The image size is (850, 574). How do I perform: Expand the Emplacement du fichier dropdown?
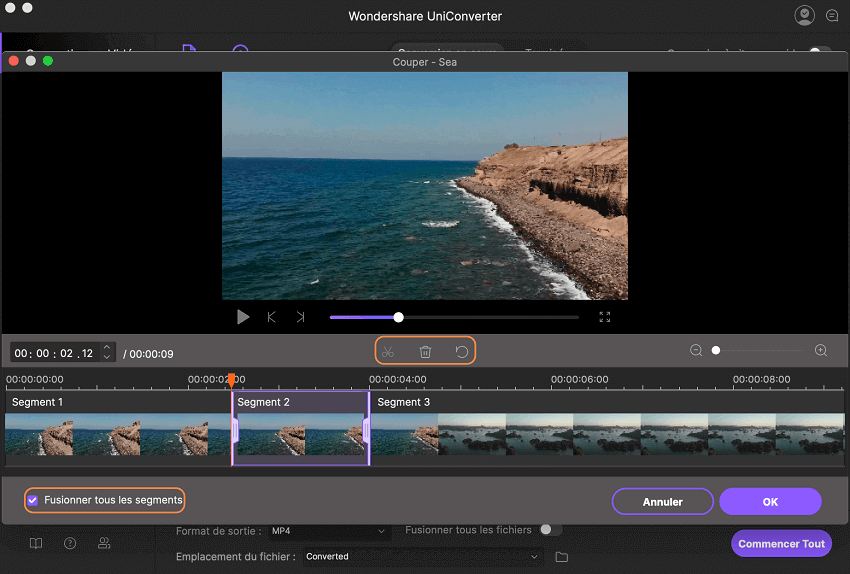(422, 556)
